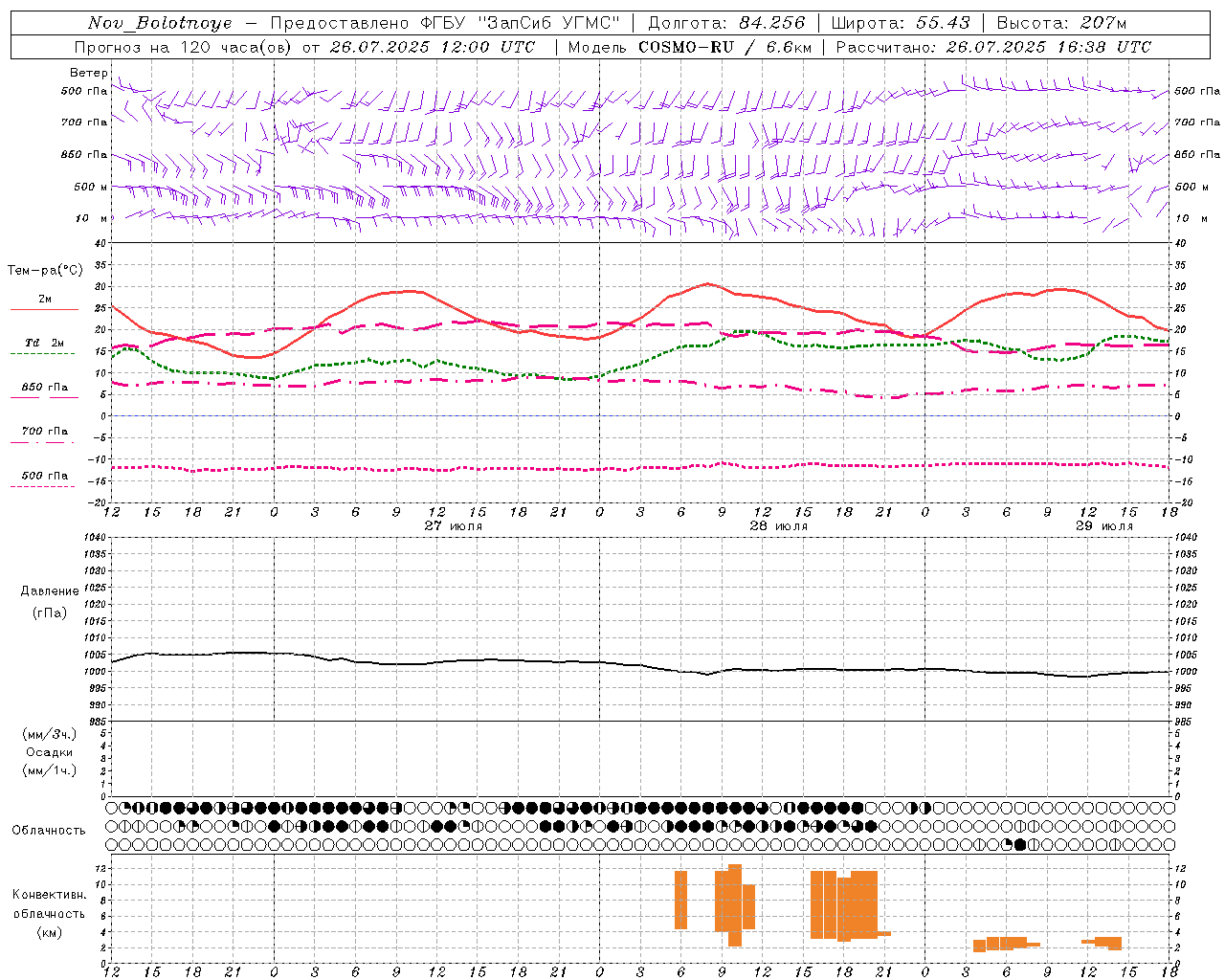Click the 'Широта: 55.43' field

click(x=901, y=23)
